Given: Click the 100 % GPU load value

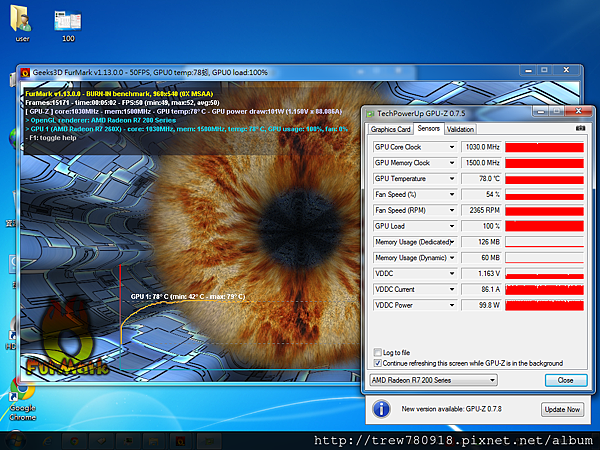Looking at the screenshot, I should [x=481, y=226].
